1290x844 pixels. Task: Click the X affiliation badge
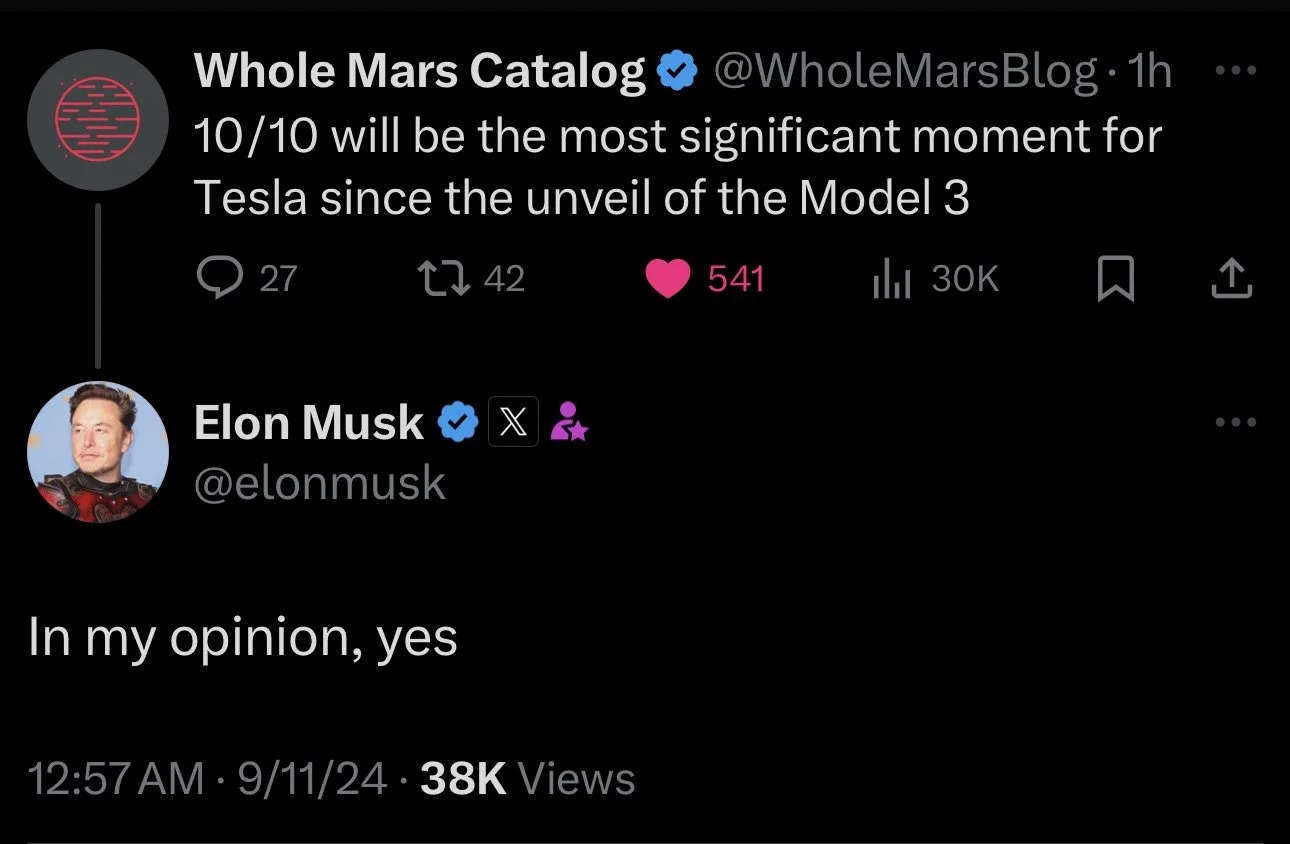pyautogui.click(x=513, y=423)
